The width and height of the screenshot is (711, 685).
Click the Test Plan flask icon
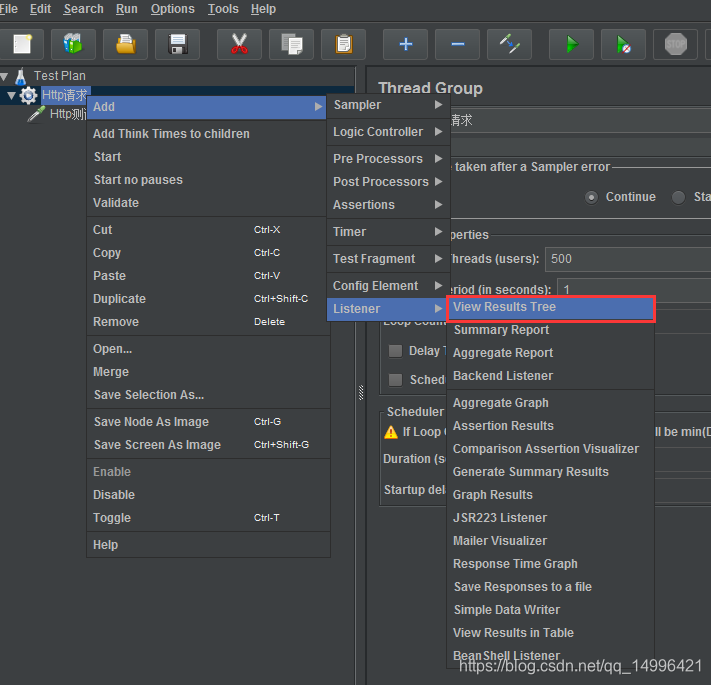(x=20, y=76)
